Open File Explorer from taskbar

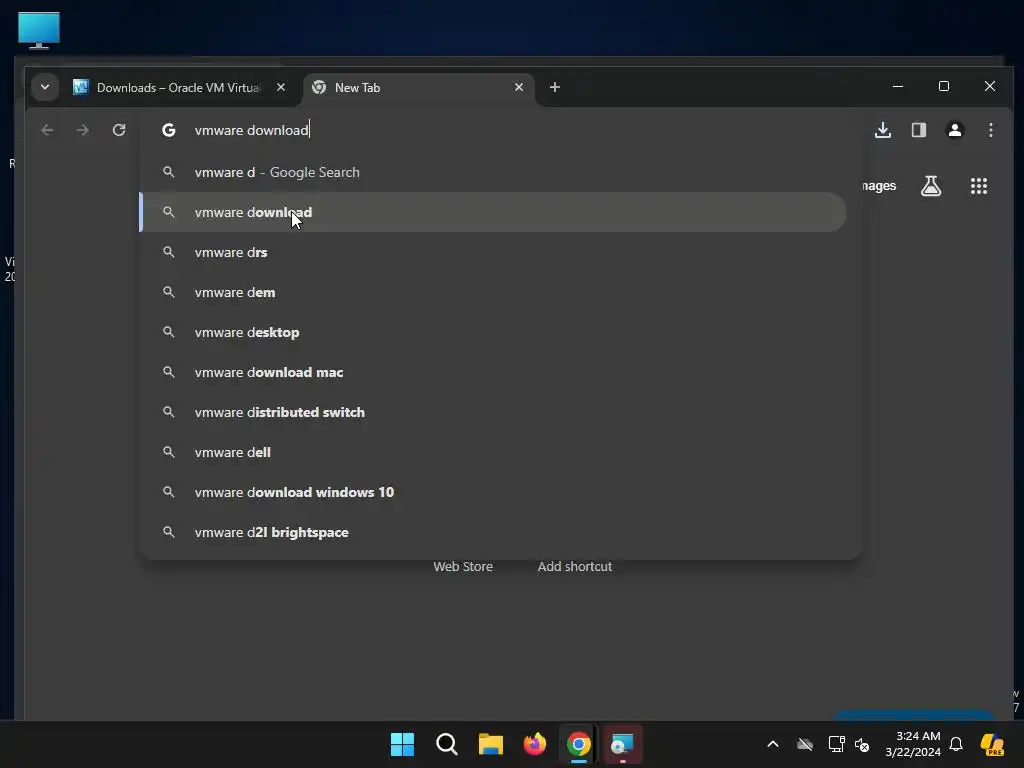tap(490, 744)
